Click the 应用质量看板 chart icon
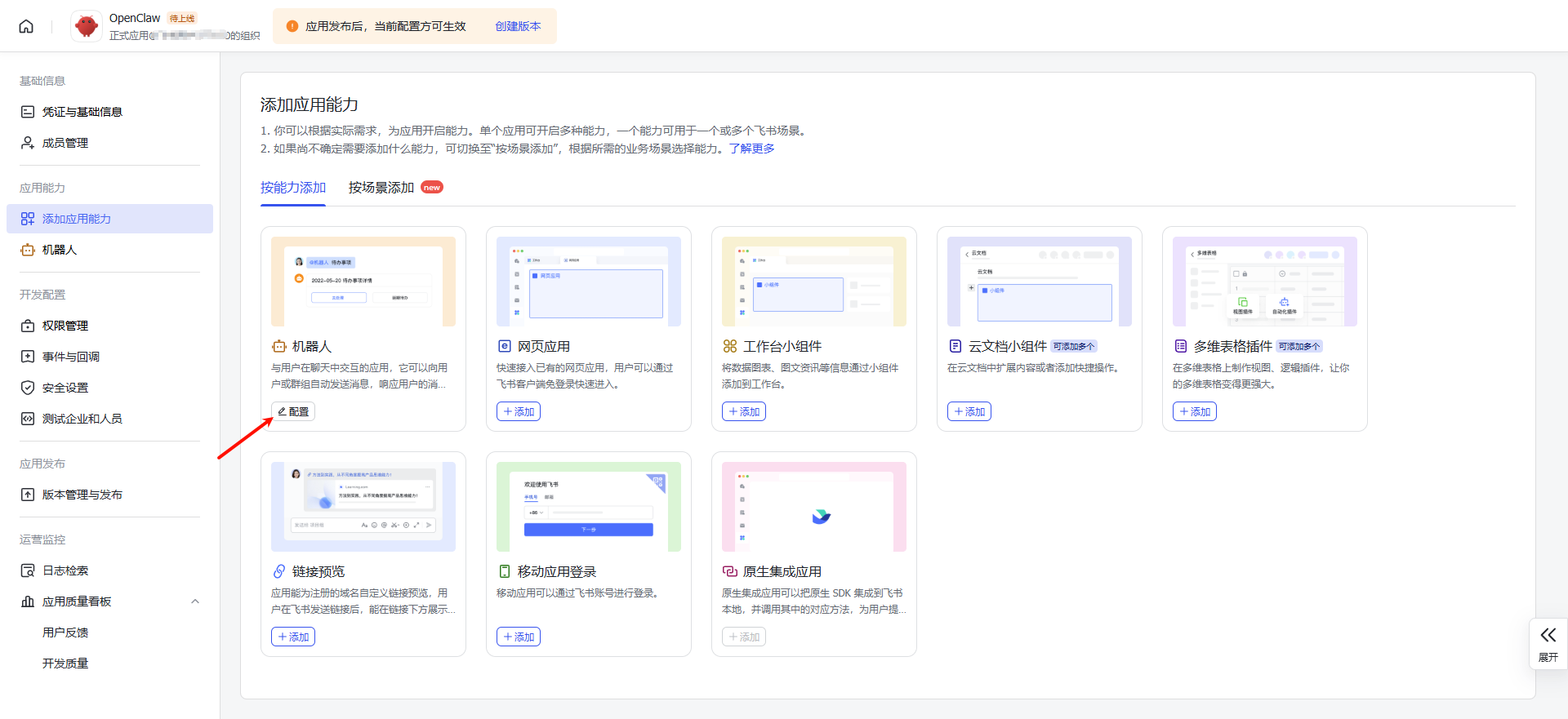1568x719 pixels. [x=28, y=601]
